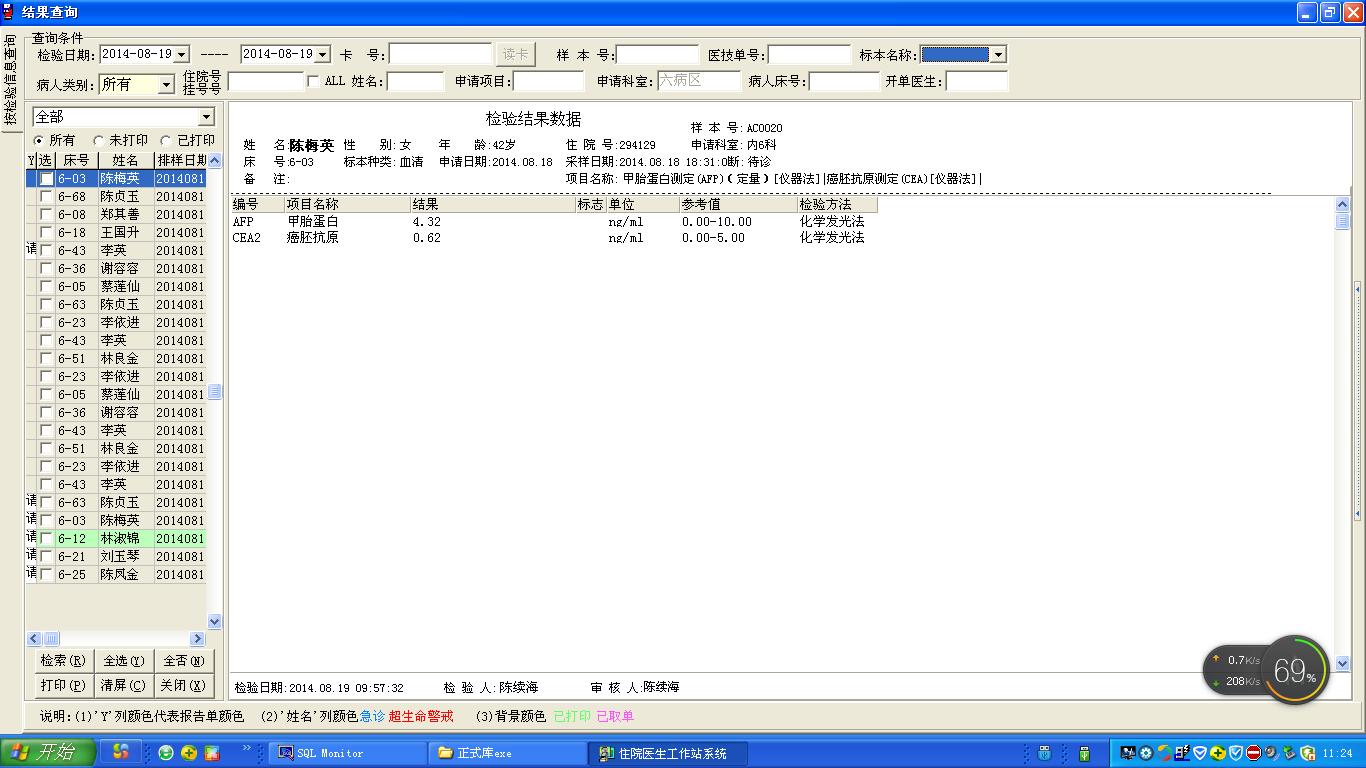1366x768 pixels.
Task: Tick the ALL checkbox next to 姓名
Action: (313, 82)
